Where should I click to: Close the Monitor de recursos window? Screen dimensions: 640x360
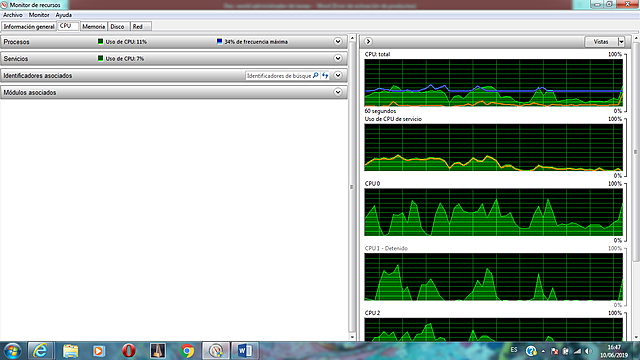[627, 4]
